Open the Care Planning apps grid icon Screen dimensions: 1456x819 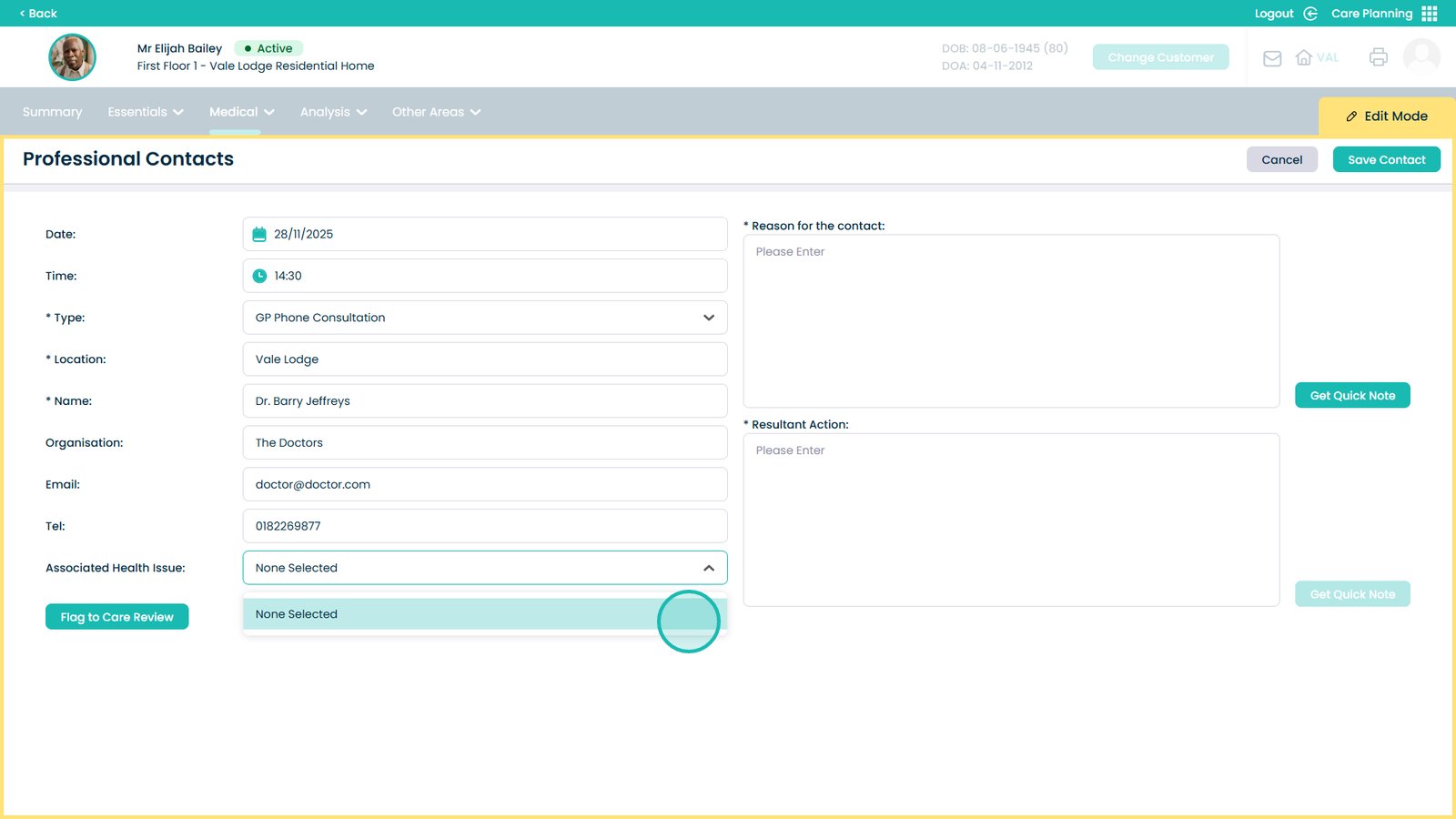(1430, 14)
